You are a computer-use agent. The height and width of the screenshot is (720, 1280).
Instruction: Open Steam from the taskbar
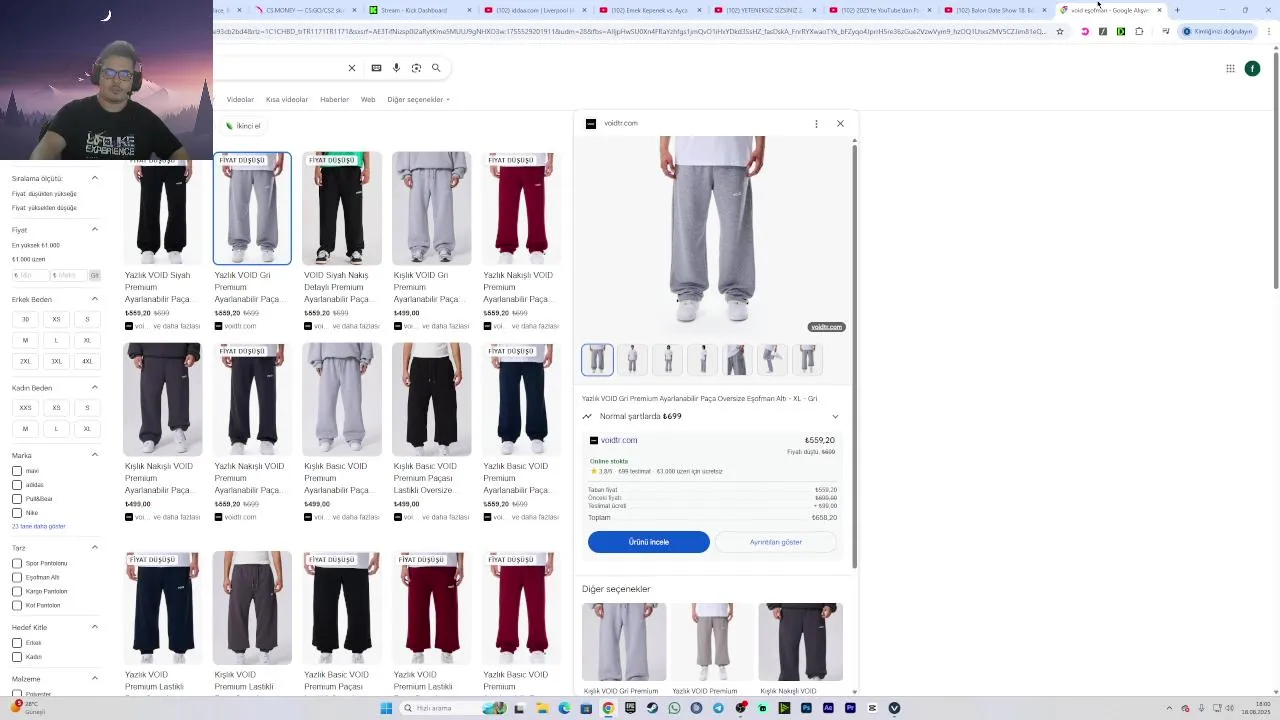[x=652, y=708]
